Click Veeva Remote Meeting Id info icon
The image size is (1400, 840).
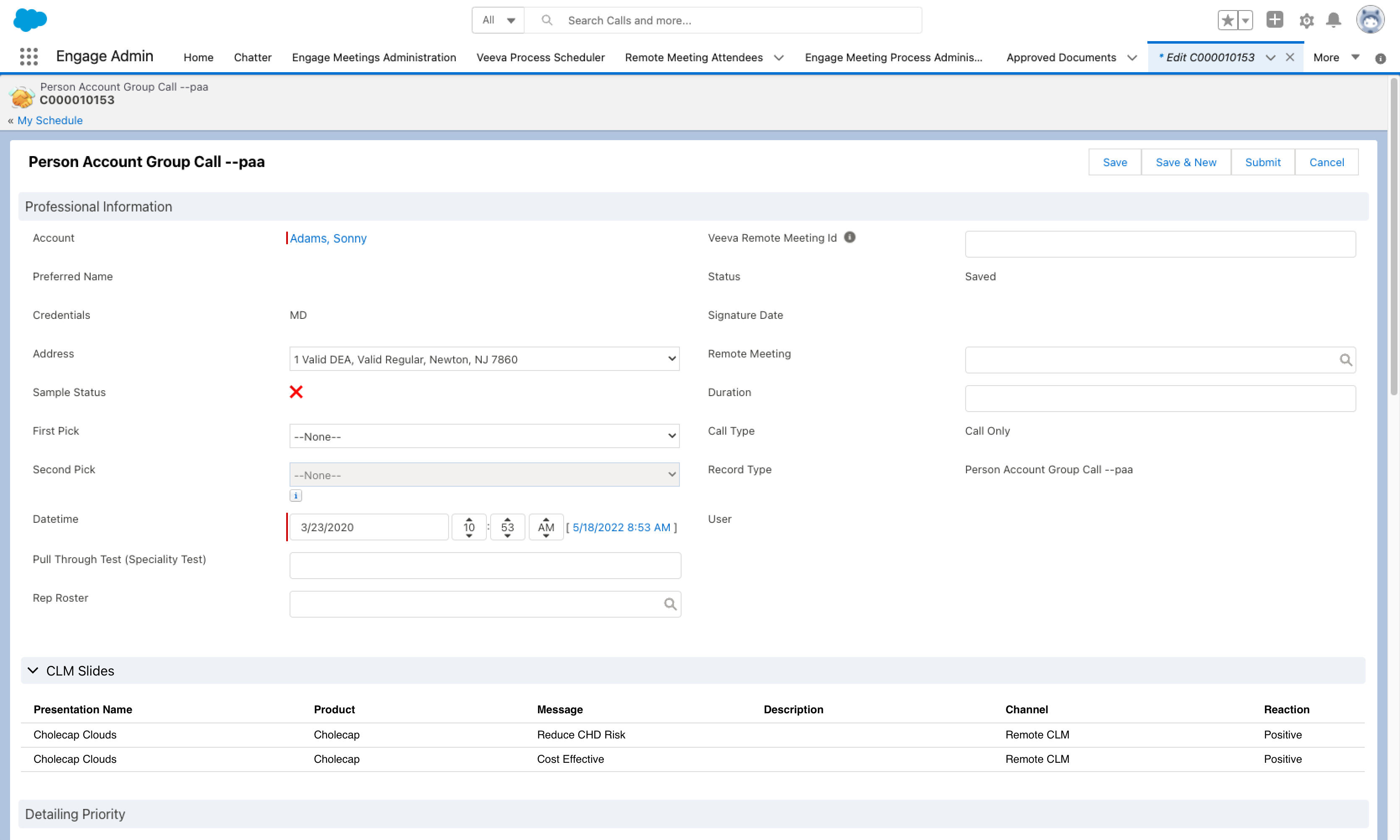pos(850,237)
